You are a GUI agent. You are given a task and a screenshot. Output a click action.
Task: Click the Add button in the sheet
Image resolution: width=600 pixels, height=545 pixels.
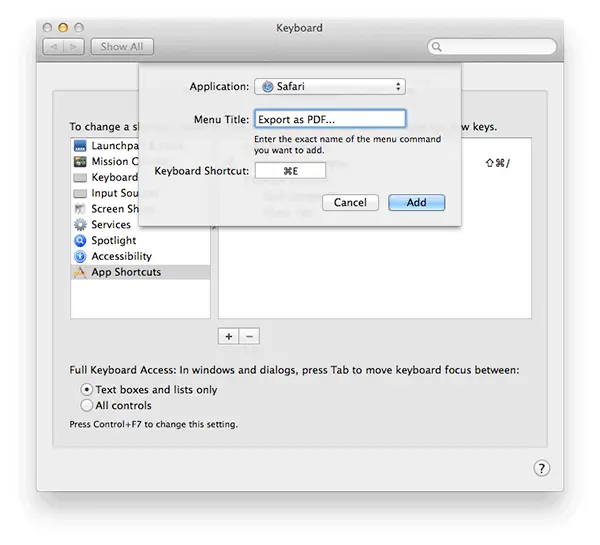point(416,202)
